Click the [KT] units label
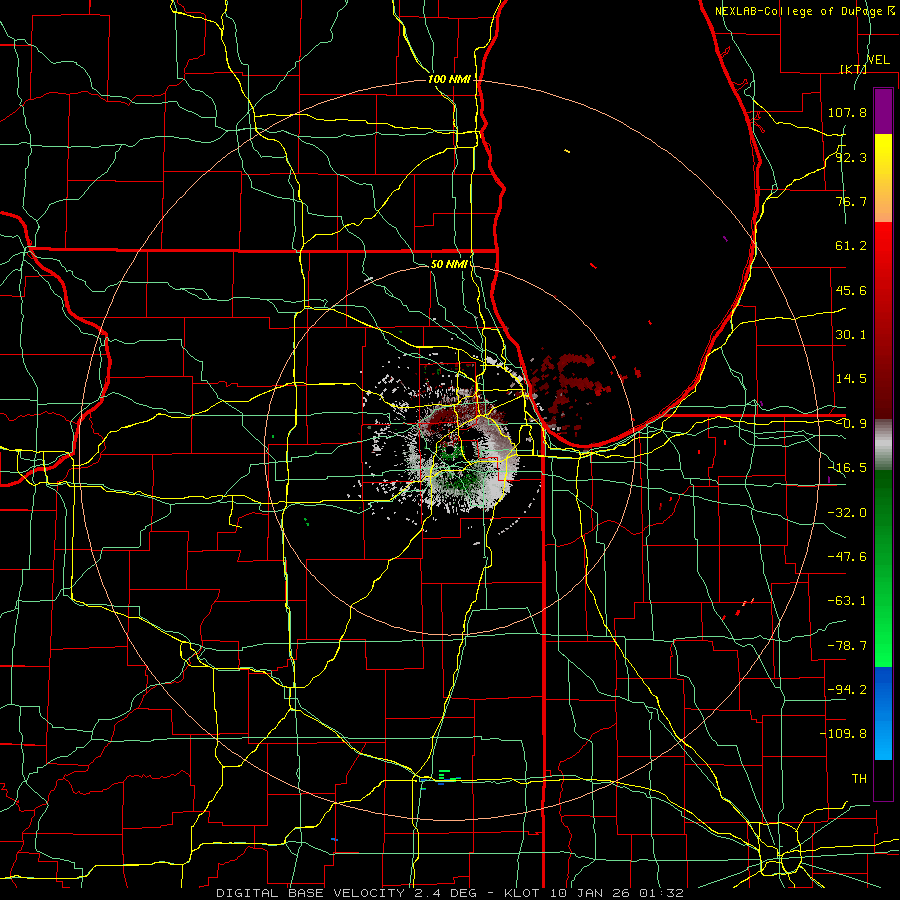Screen dimensions: 900x900 click(853, 69)
